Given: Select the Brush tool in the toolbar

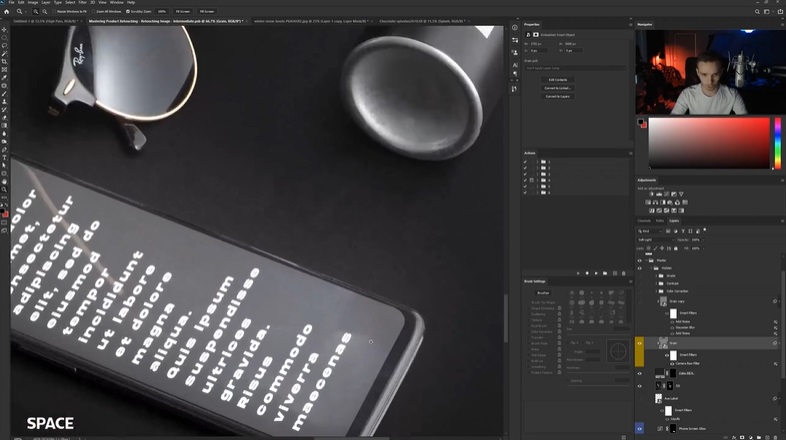Looking at the screenshot, I should pyautogui.click(x=4, y=94).
